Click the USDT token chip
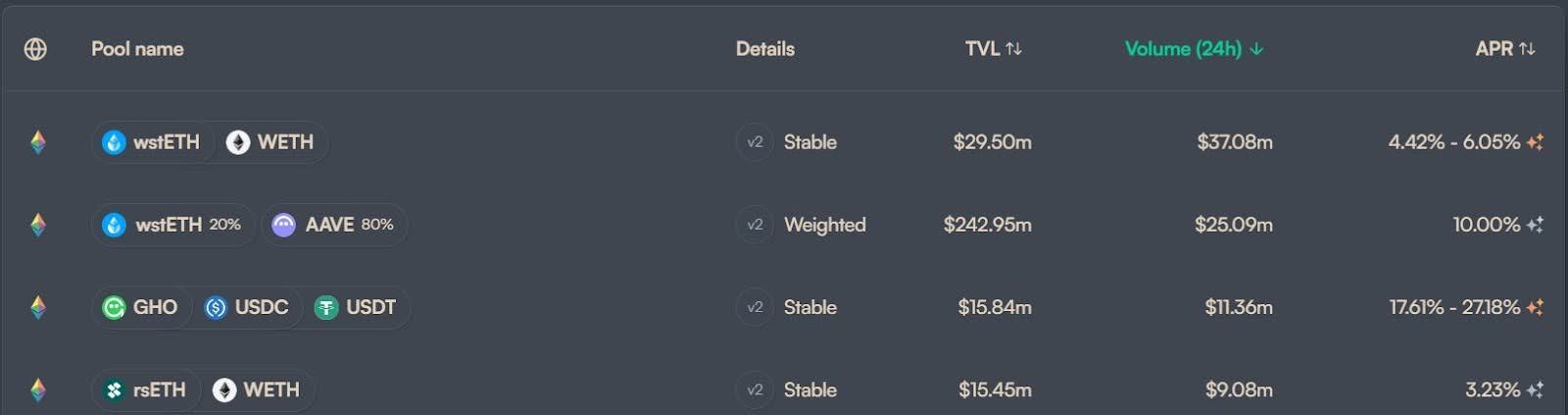This screenshot has height=415, width=1568. 356,307
